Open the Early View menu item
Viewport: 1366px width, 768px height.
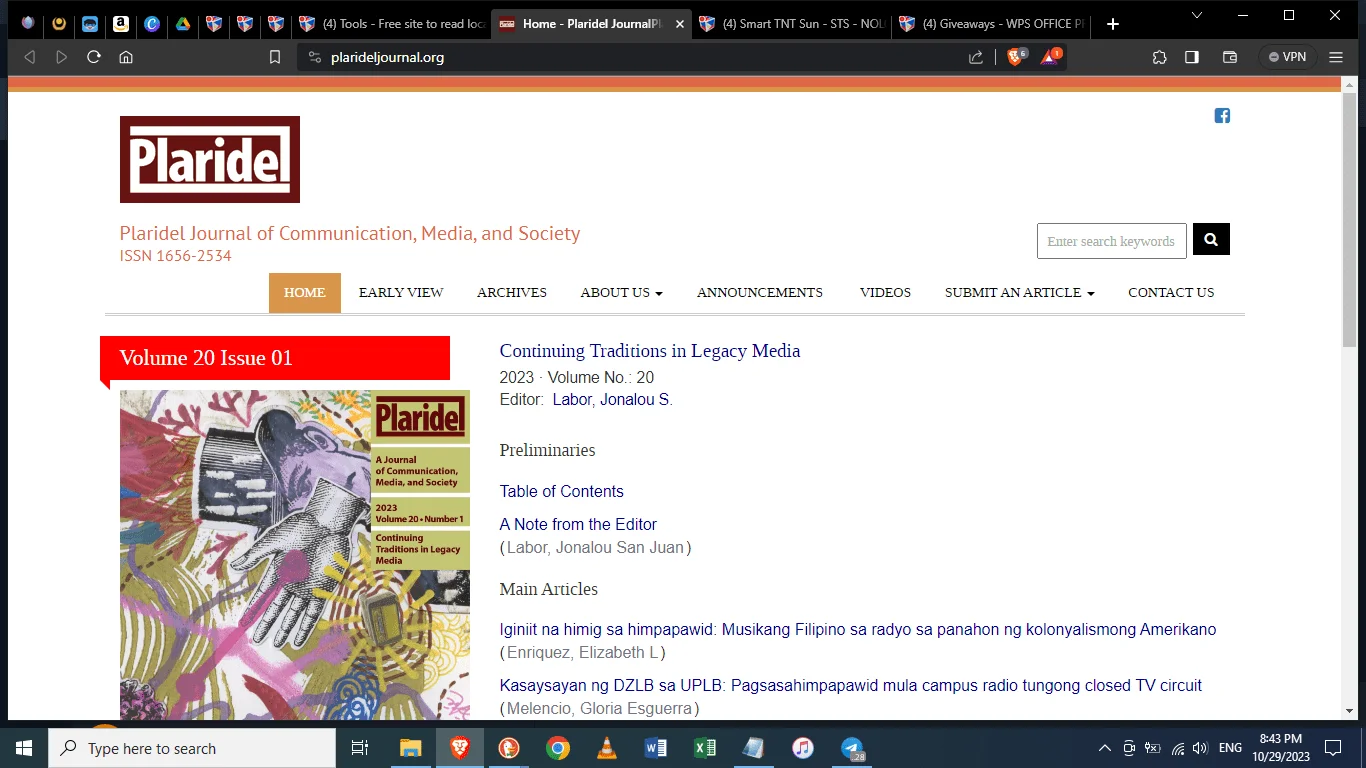(401, 293)
